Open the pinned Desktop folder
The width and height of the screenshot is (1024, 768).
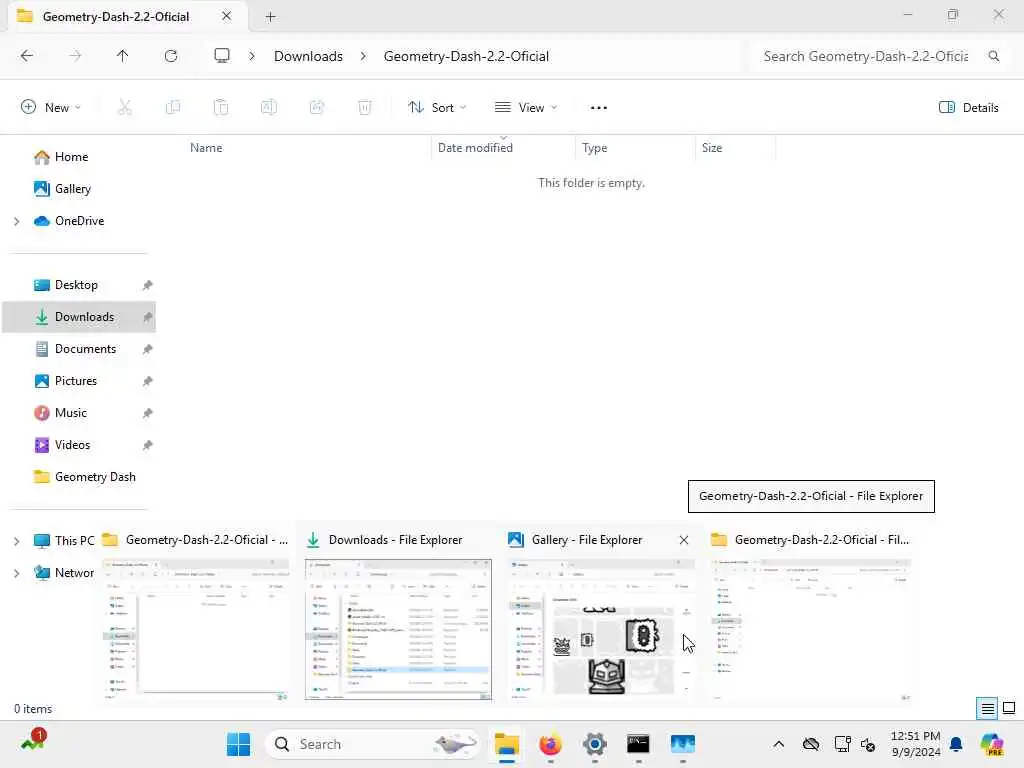[76, 285]
